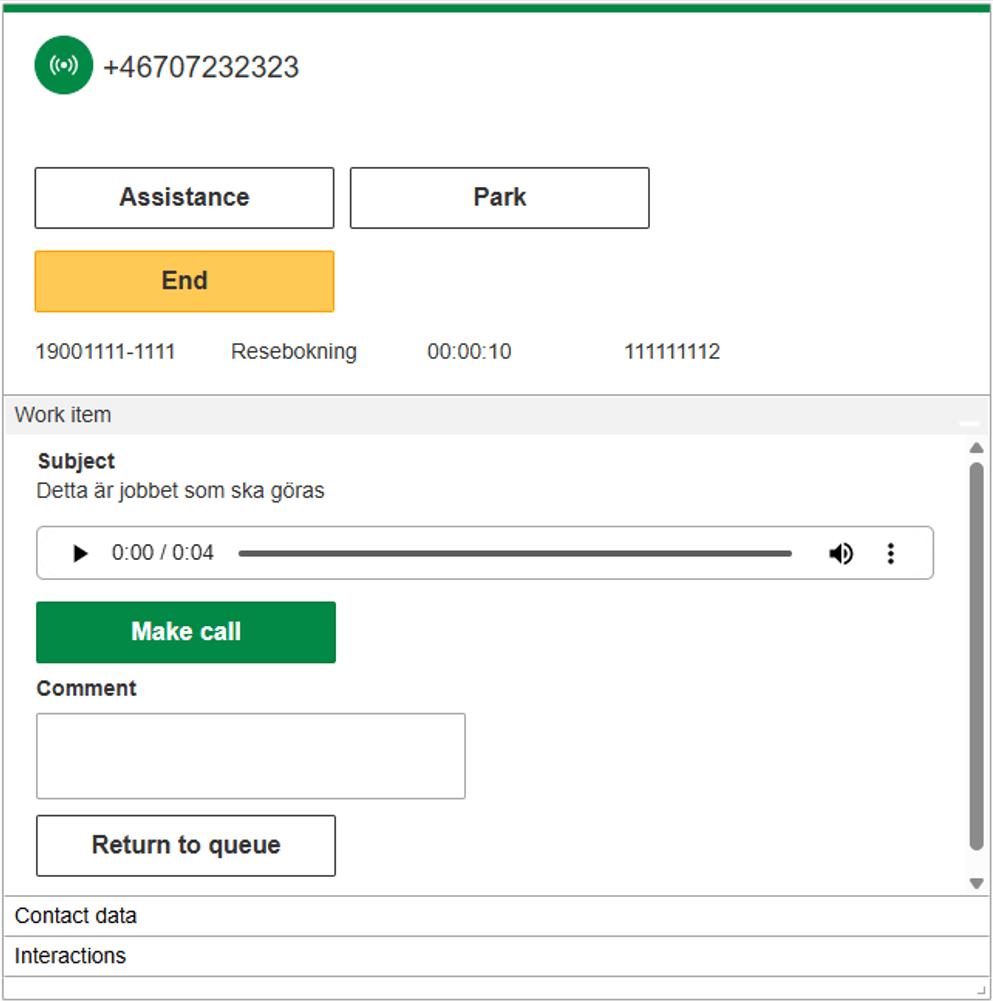
Task: Expand the Interactions section
Action: coord(70,956)
